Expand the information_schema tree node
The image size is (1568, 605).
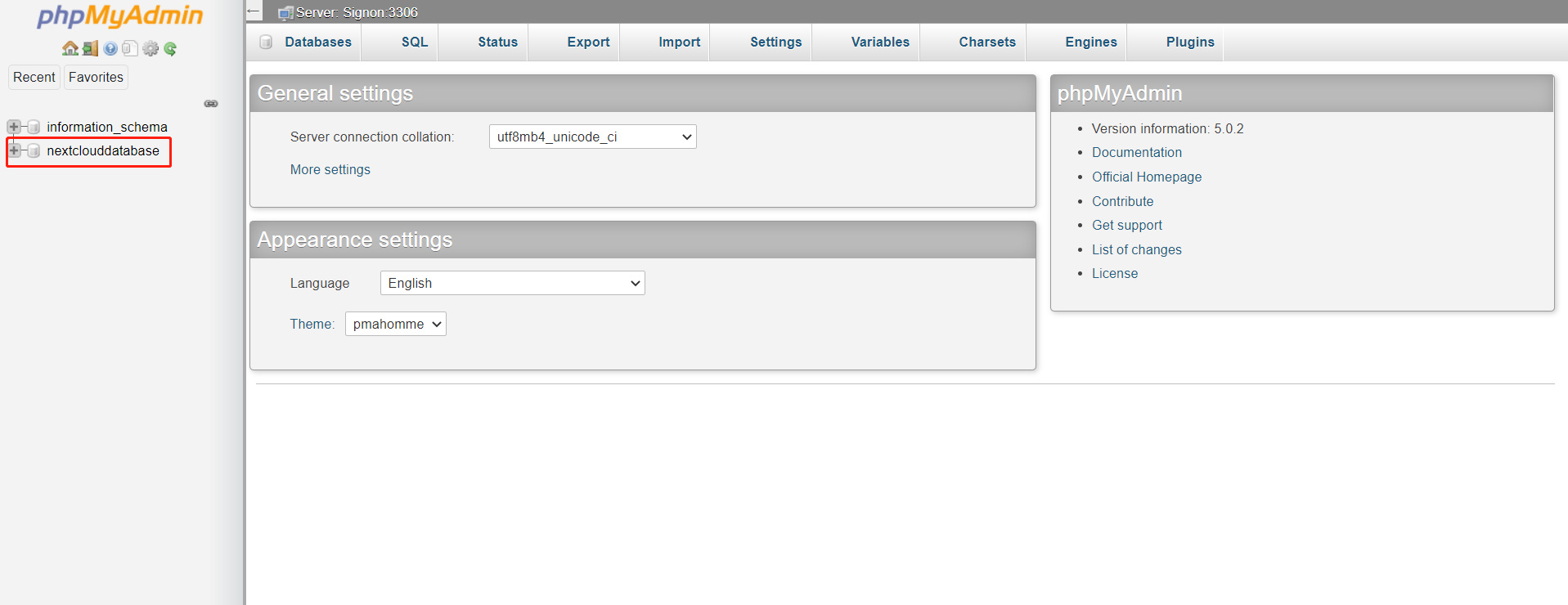point(14,127)
